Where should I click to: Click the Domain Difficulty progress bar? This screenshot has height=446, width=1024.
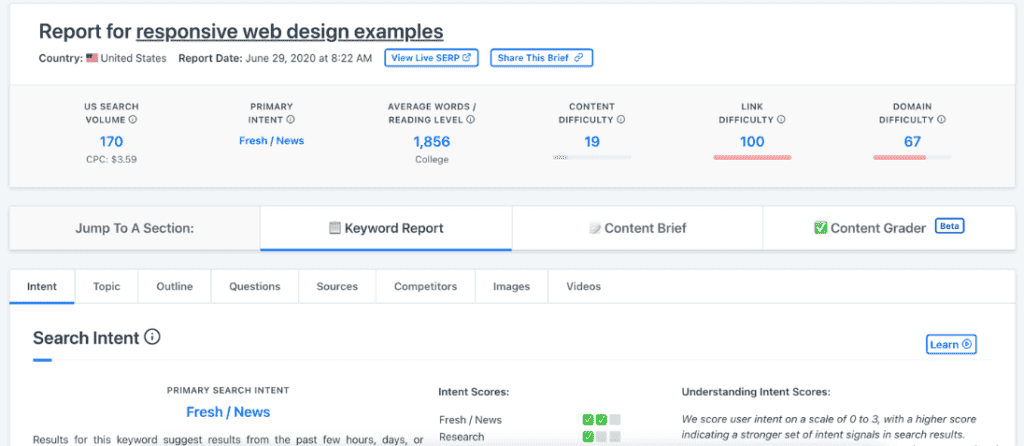point(912,157)
